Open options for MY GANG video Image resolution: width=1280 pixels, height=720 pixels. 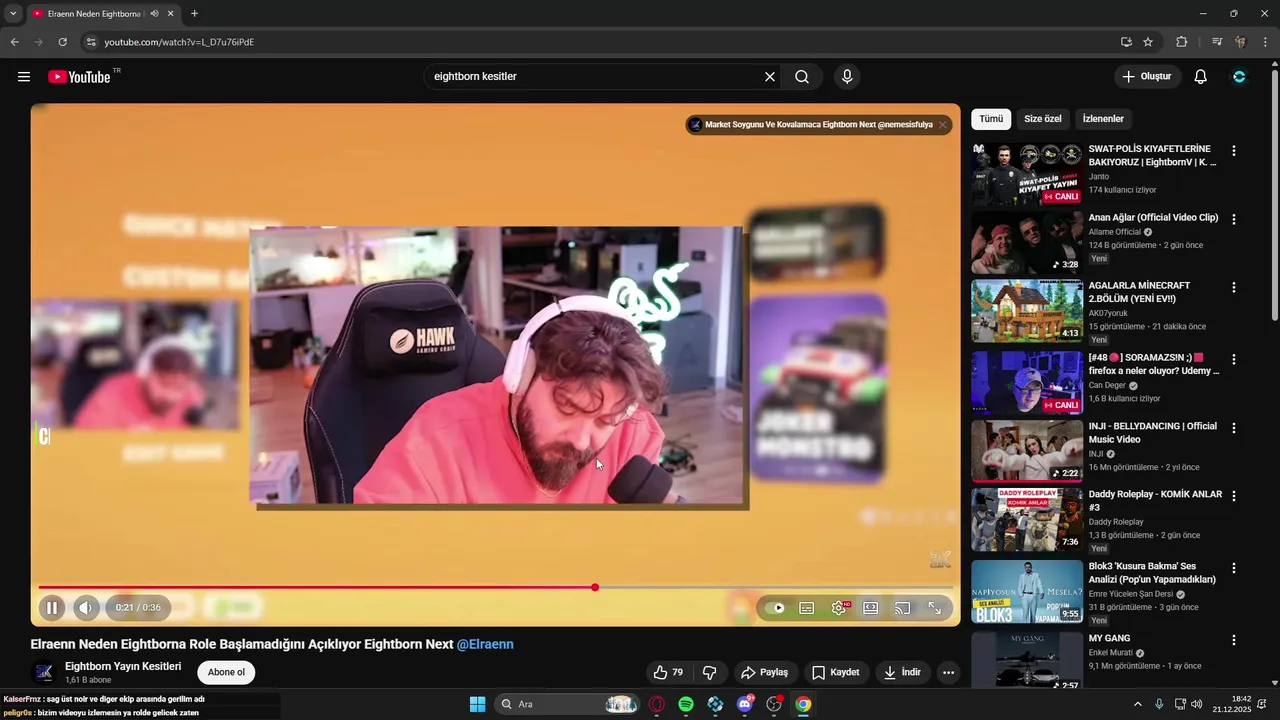pos(1234,640)
